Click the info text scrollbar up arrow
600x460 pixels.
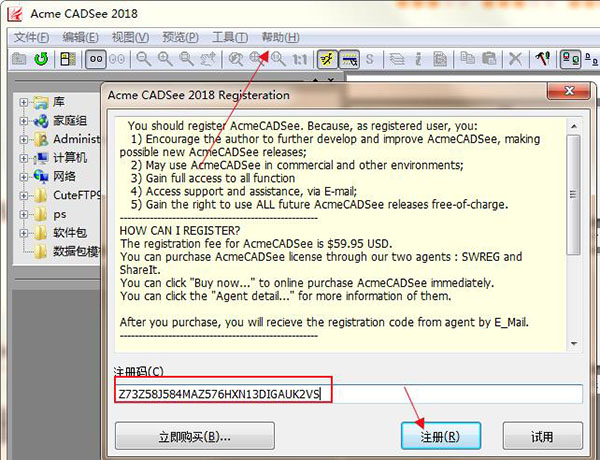click(x=574, y=126)
